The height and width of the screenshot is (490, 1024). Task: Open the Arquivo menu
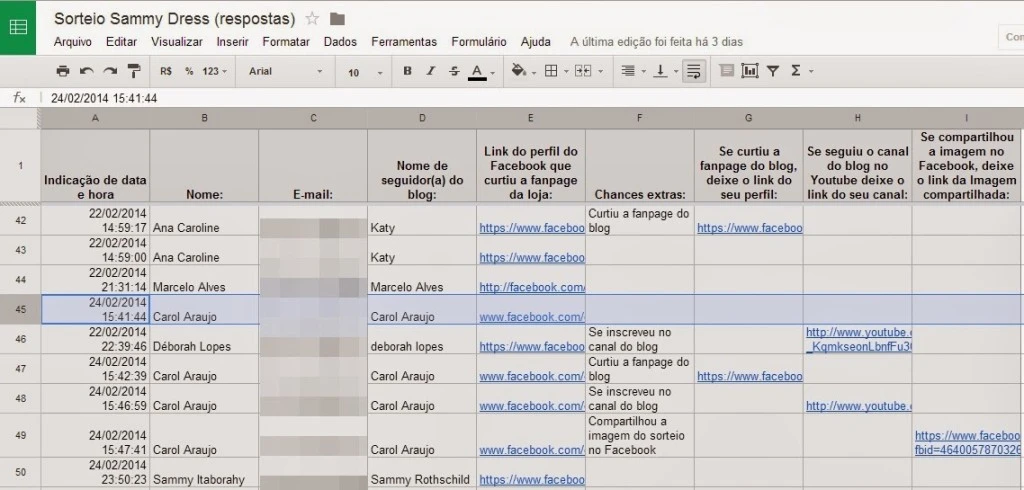72,42
